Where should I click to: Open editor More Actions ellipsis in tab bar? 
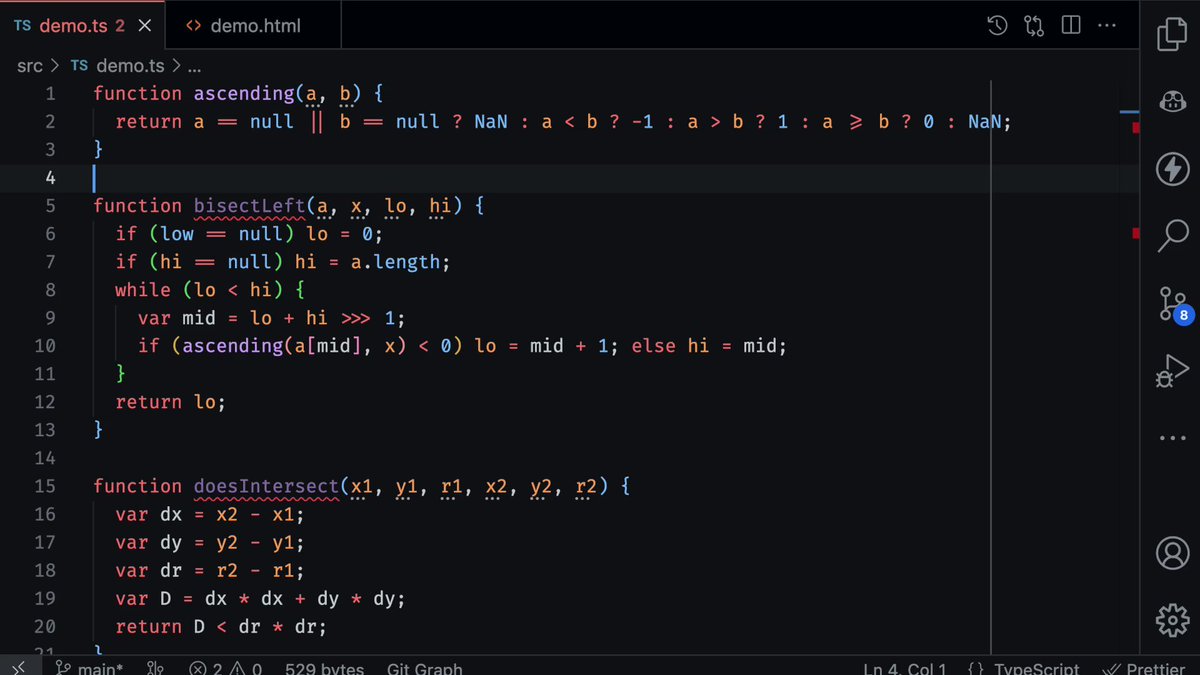1109,26
